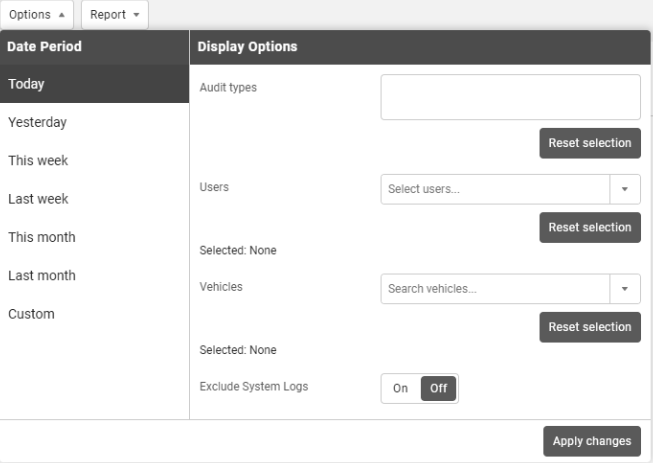
Task: Reset selection for Vehicles
Action: (x=590, y=327)
